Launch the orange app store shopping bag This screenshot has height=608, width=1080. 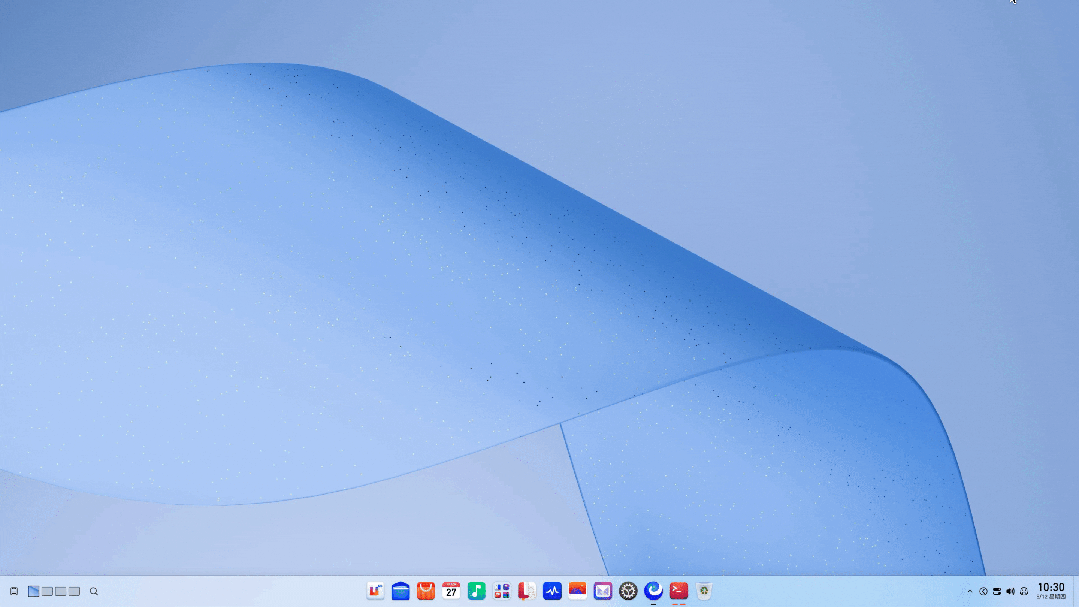[x=426, y=591]
